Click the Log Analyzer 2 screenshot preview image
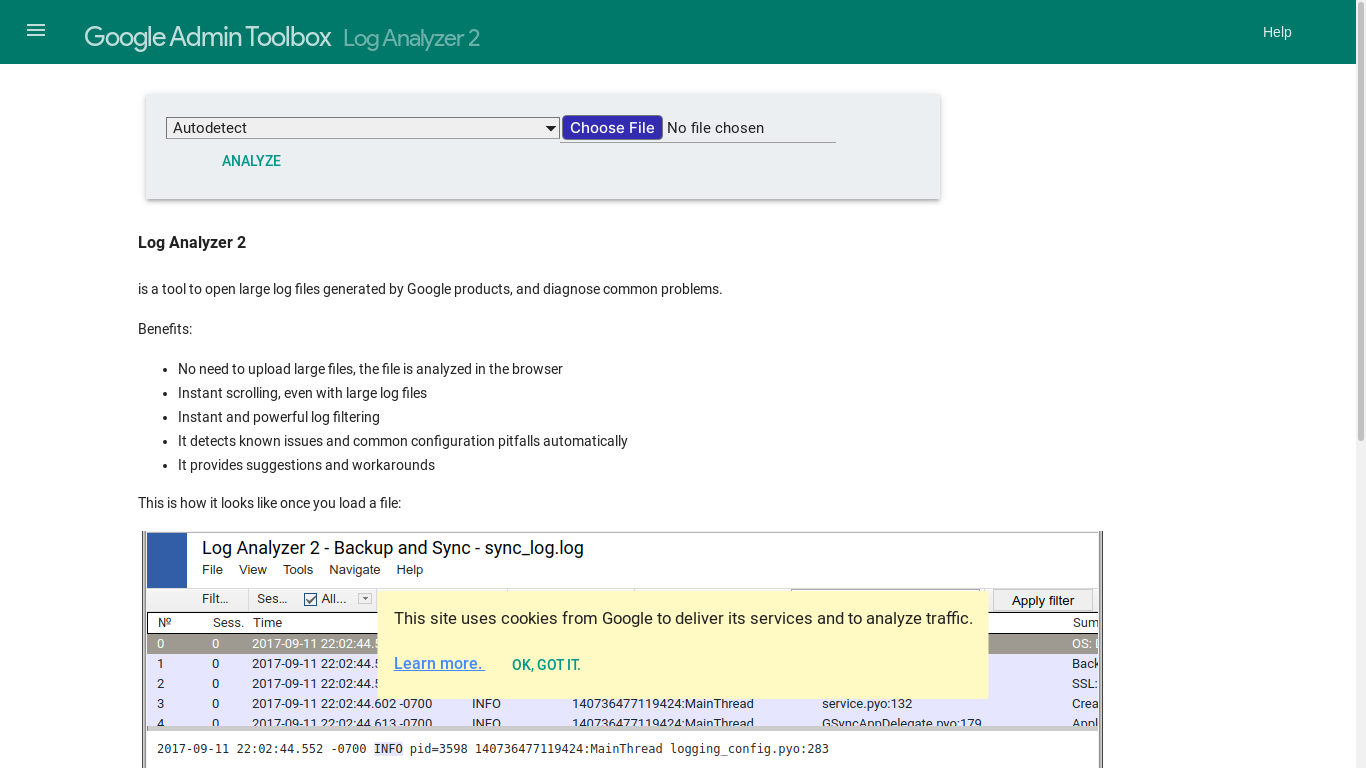Screen dimensions: 1366x768 (622, 650)
